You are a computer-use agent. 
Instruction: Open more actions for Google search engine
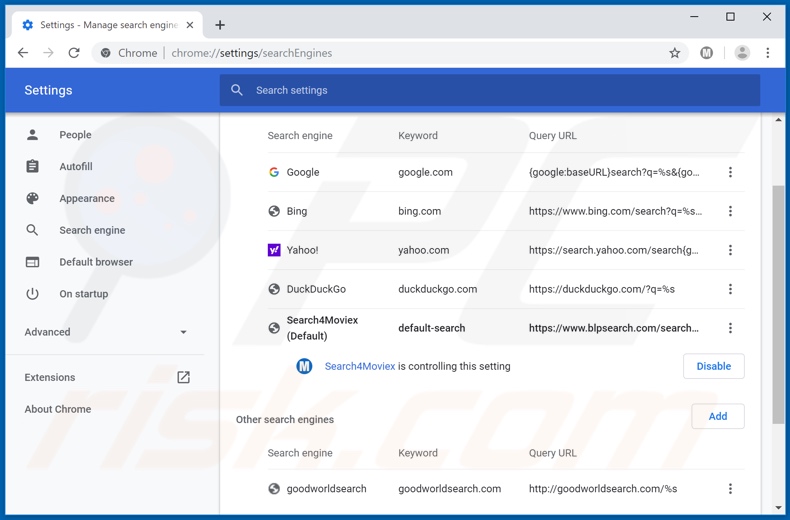[730, 172]
